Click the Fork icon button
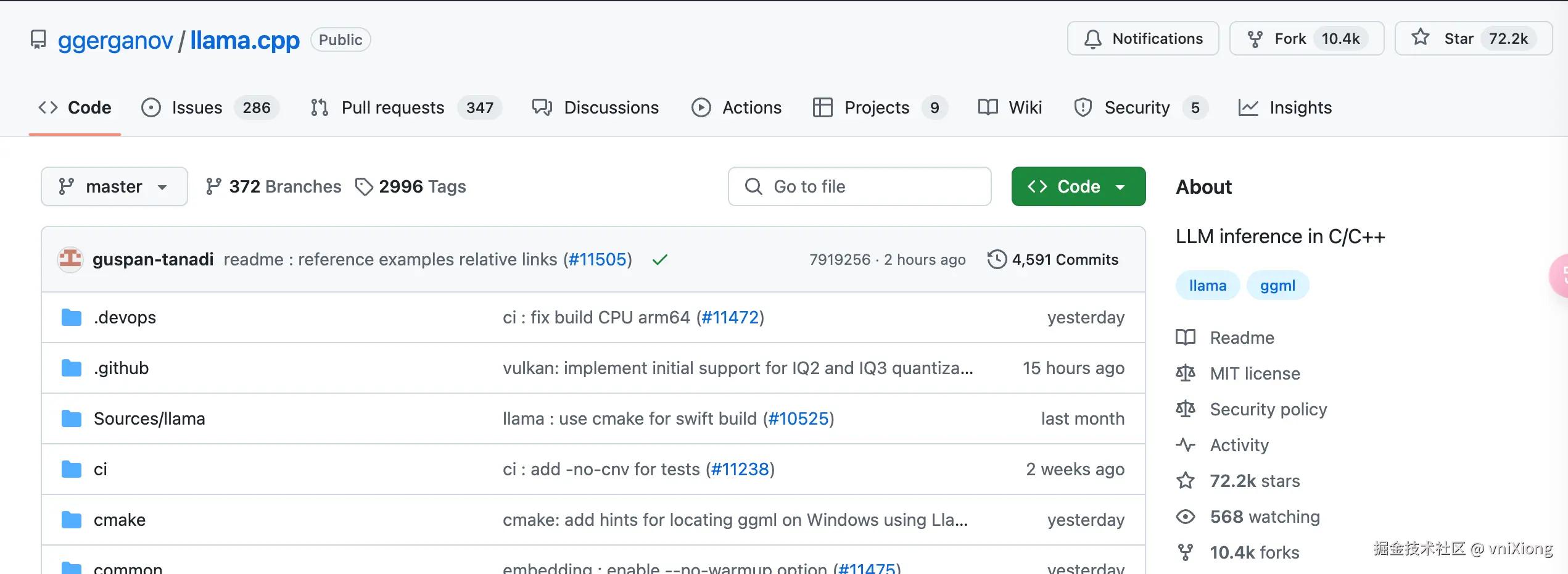The image size is (1568, 574). point(1255,39)
